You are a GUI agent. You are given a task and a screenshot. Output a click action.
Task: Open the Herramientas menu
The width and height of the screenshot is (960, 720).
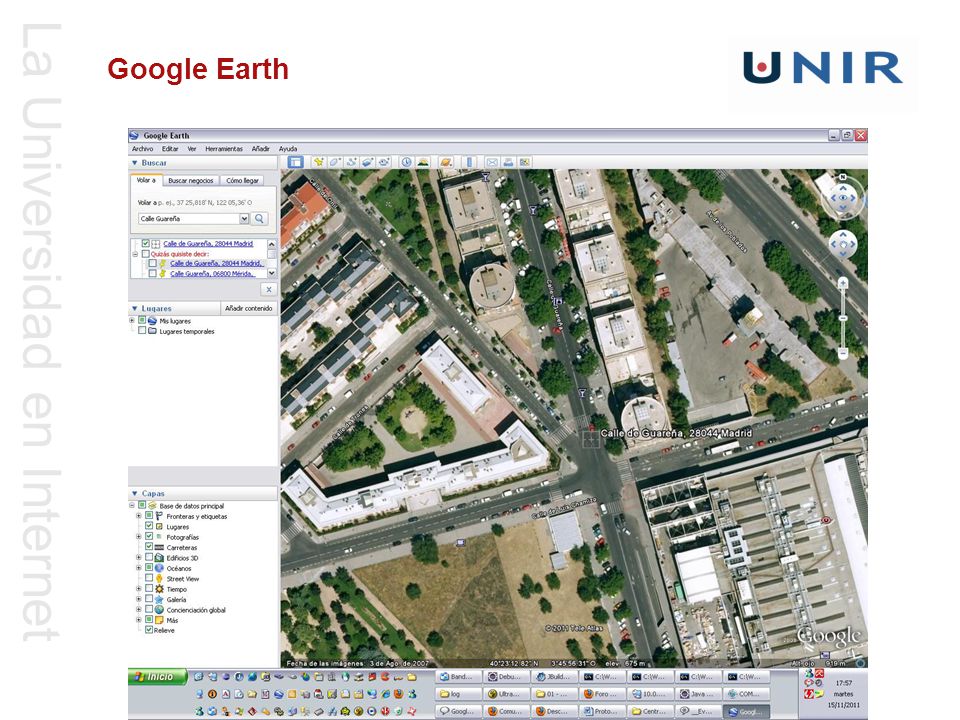coord(224,149)
